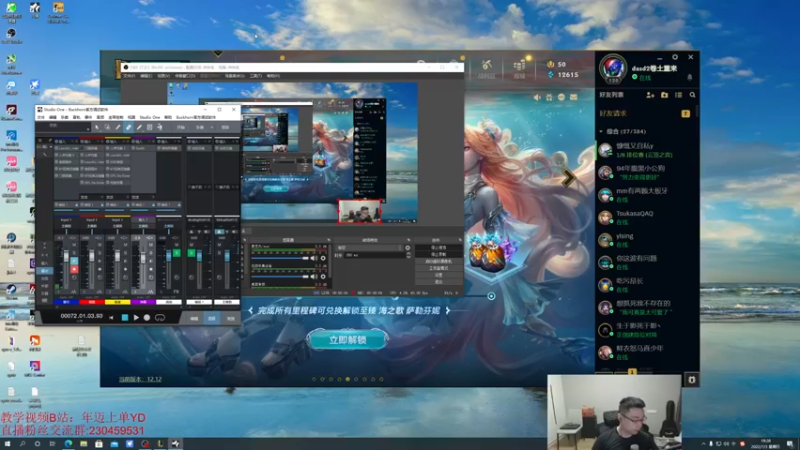Click the Studio One tab left of the highlighted mixer tab
Screen dimensions: 800x450
pos(194,318)
